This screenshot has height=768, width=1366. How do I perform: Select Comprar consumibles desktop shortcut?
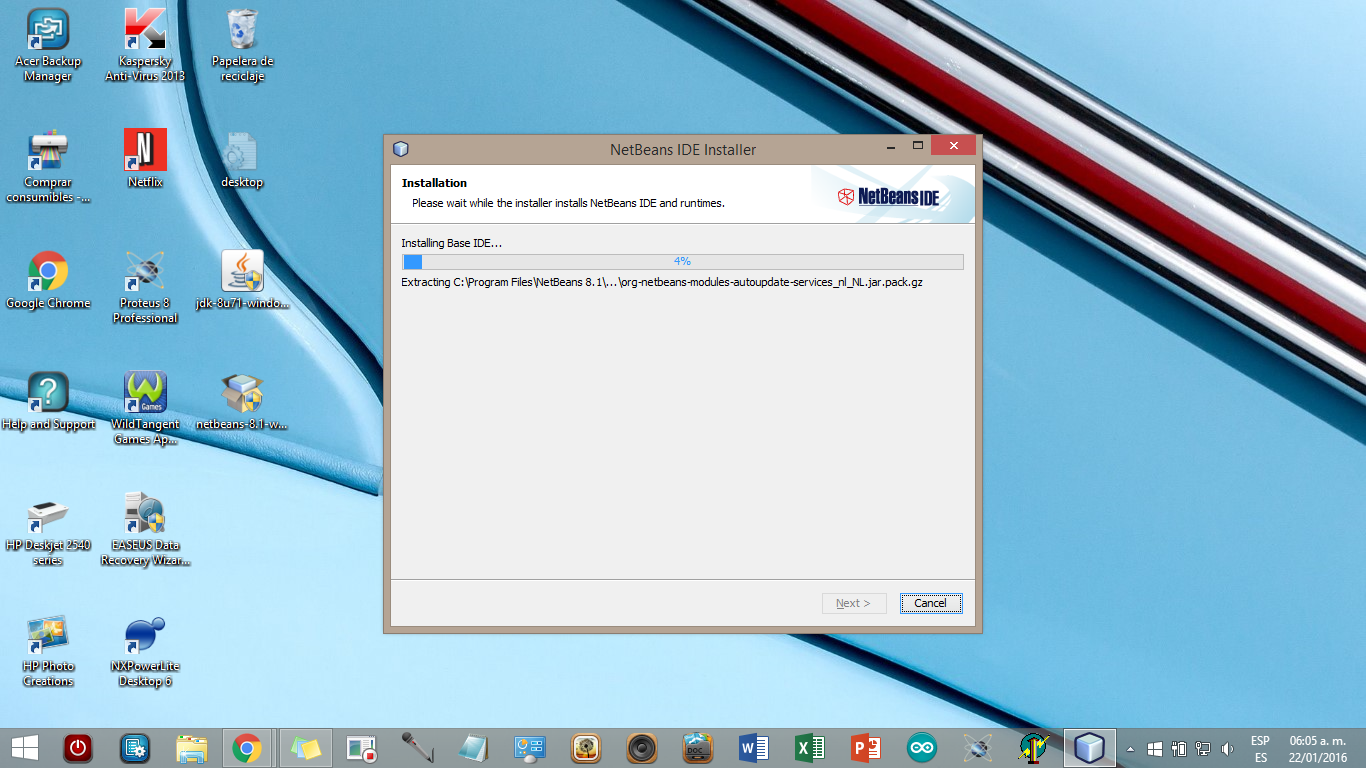click(x=48, y=167)
